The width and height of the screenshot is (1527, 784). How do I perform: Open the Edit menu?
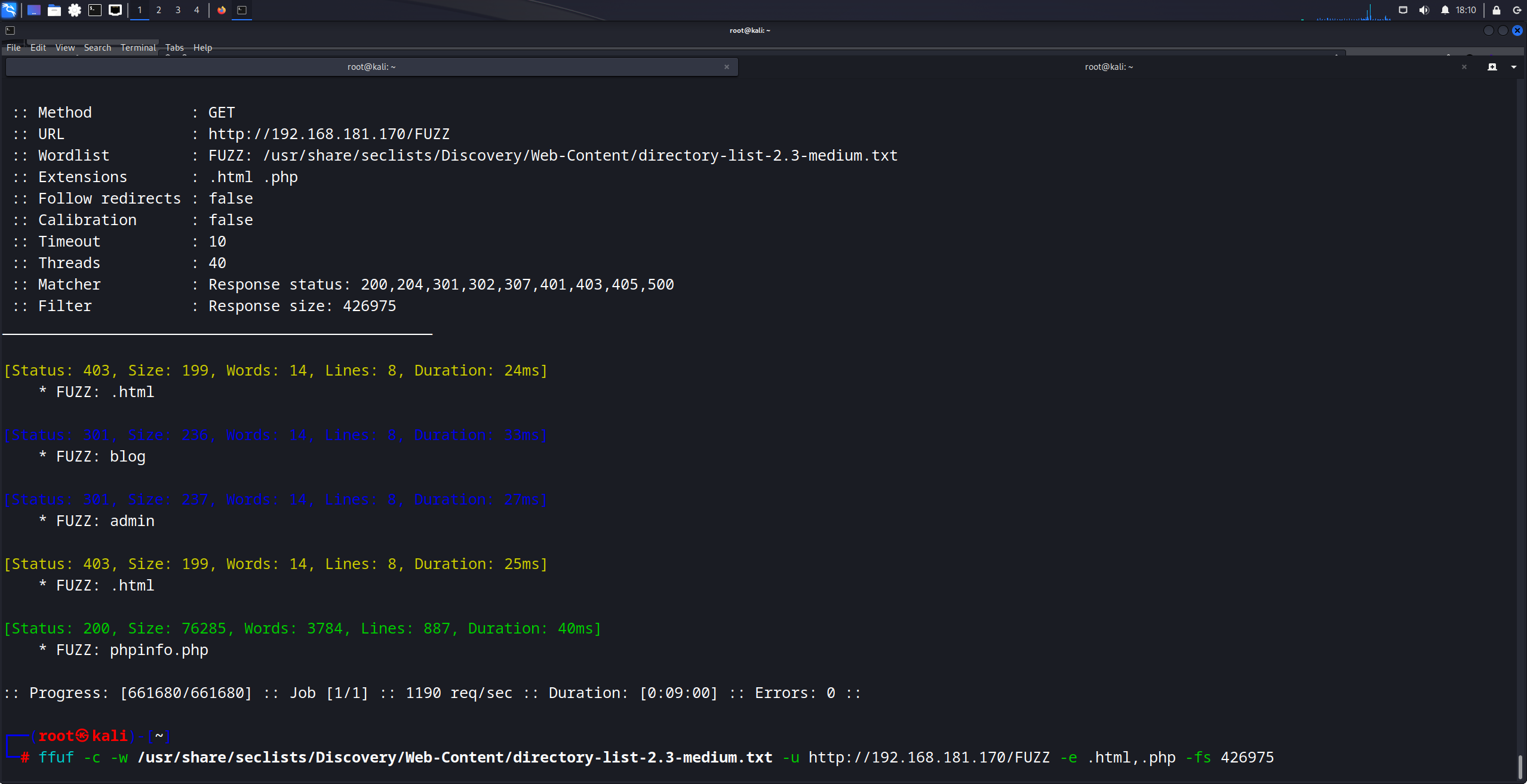(38, 48)
